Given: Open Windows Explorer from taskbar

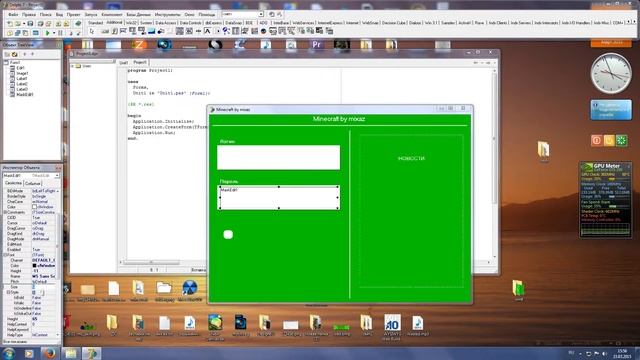Looking at the screenshot, I should [x=70, y=353].
